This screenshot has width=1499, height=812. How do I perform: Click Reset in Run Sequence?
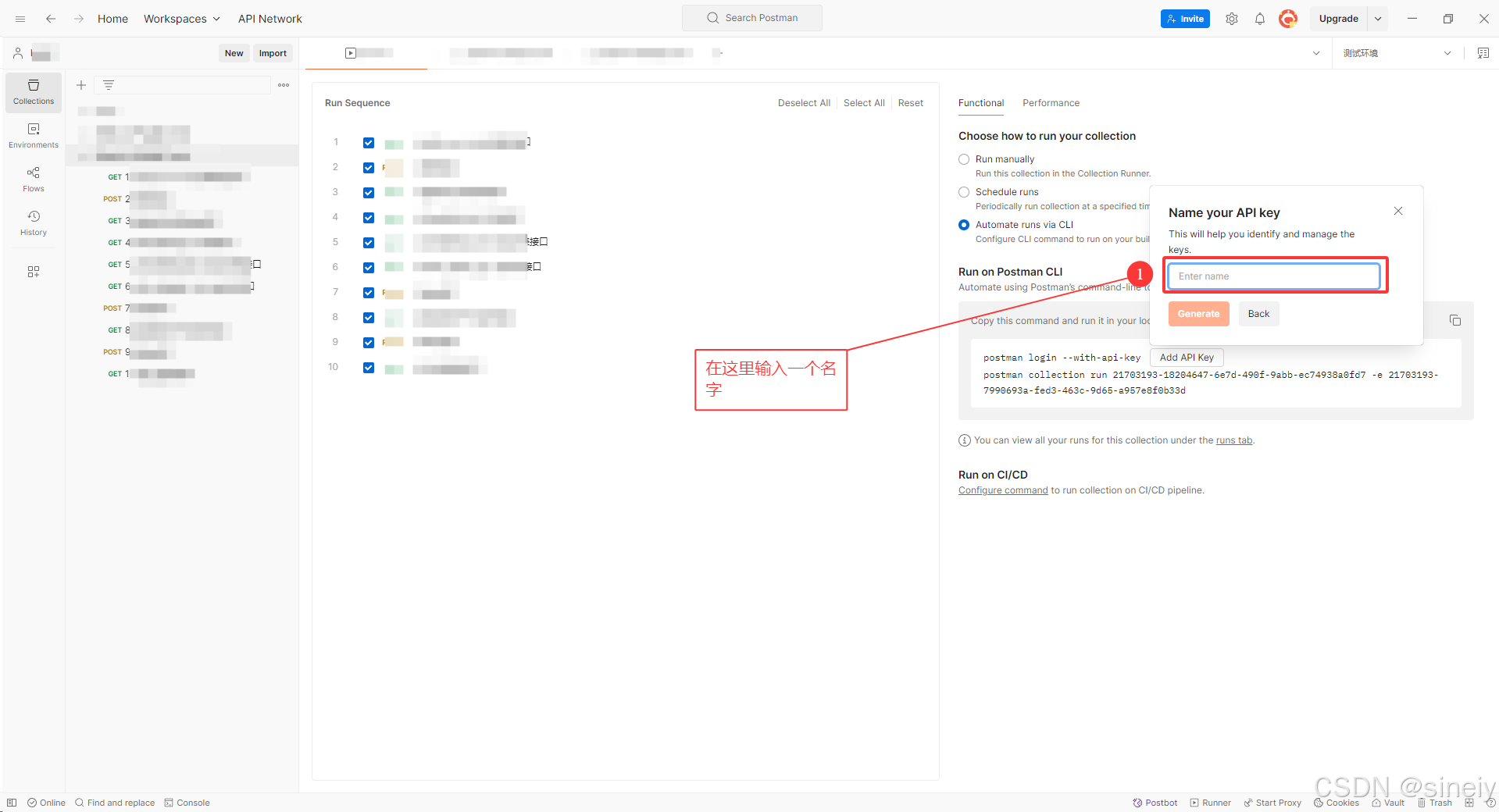click(x=910, y=103)
